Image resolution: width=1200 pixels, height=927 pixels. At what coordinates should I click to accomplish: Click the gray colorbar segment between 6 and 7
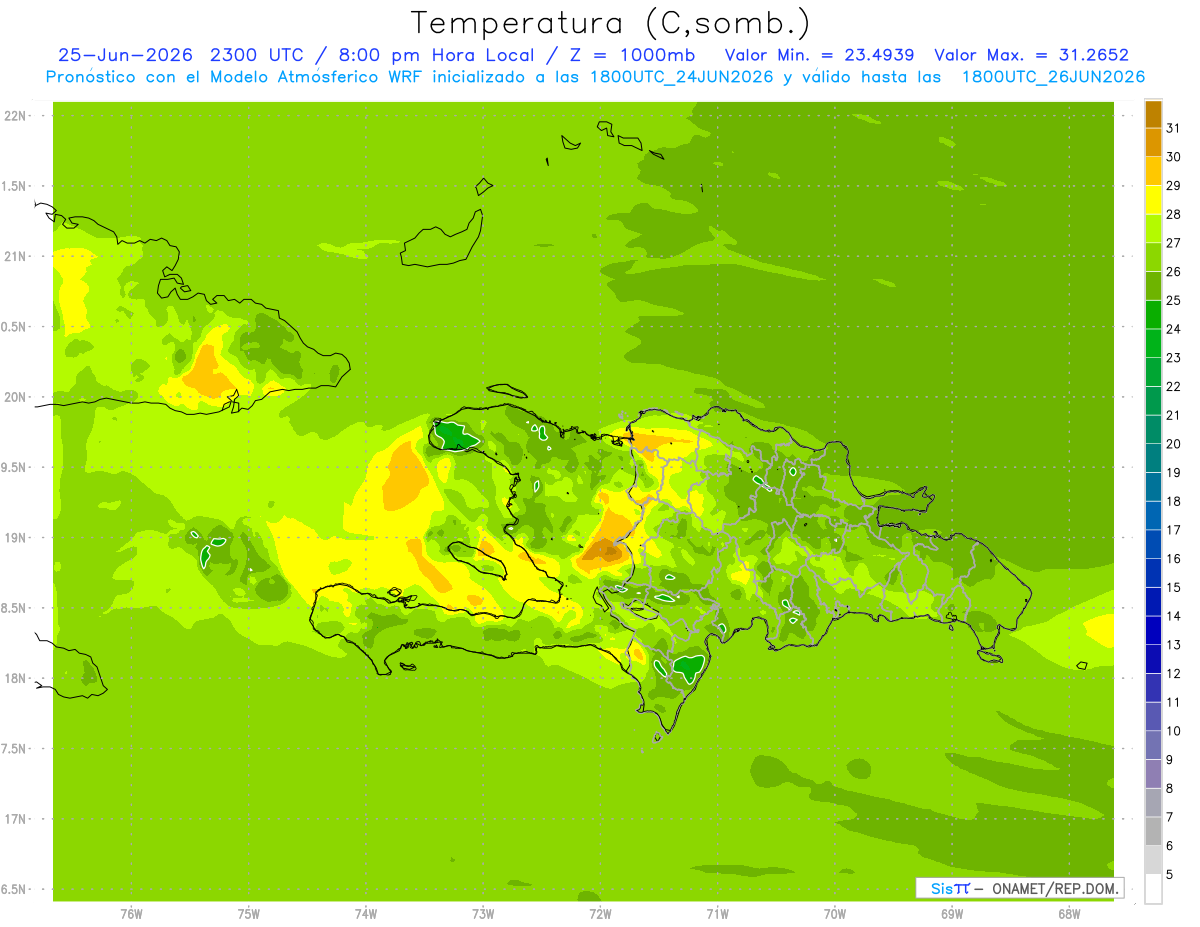point(1153,832)
